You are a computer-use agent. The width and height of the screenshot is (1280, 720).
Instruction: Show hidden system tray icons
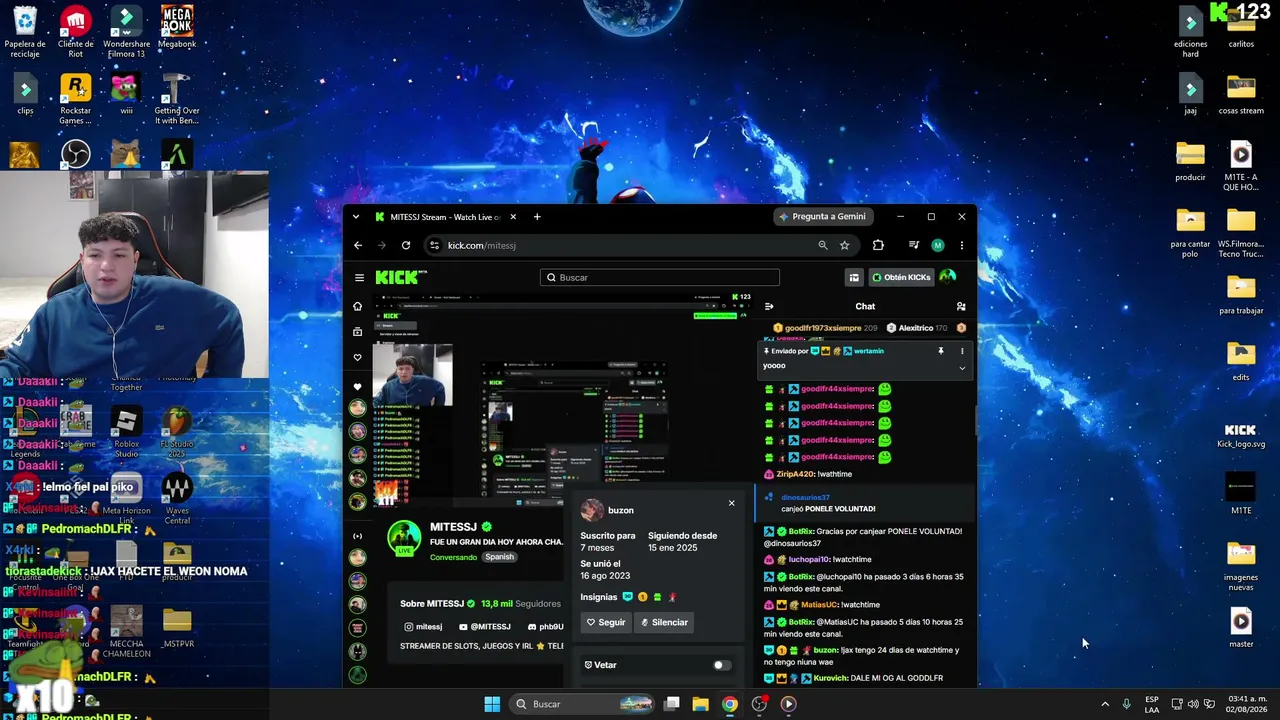coord(1105,704)
